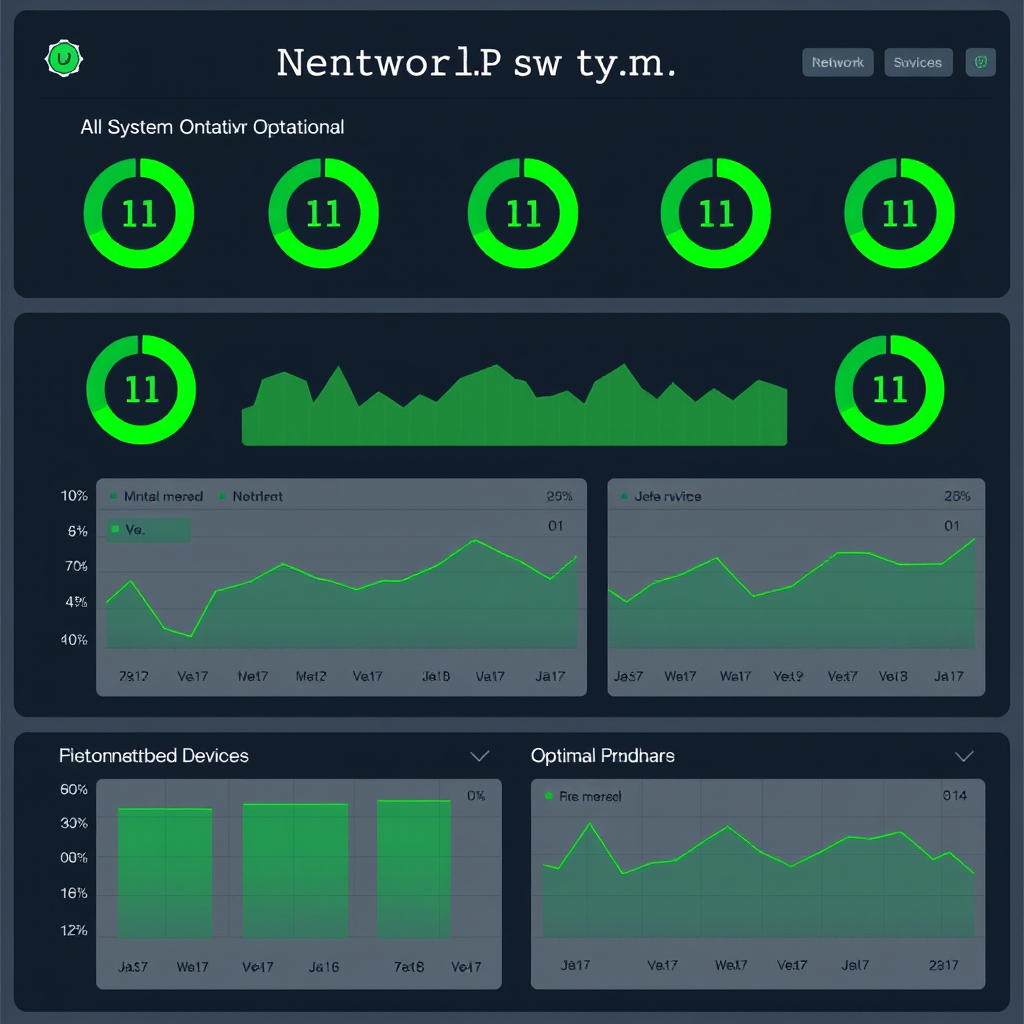Click the 0% value in the Devices bar chart

[476, 795]
